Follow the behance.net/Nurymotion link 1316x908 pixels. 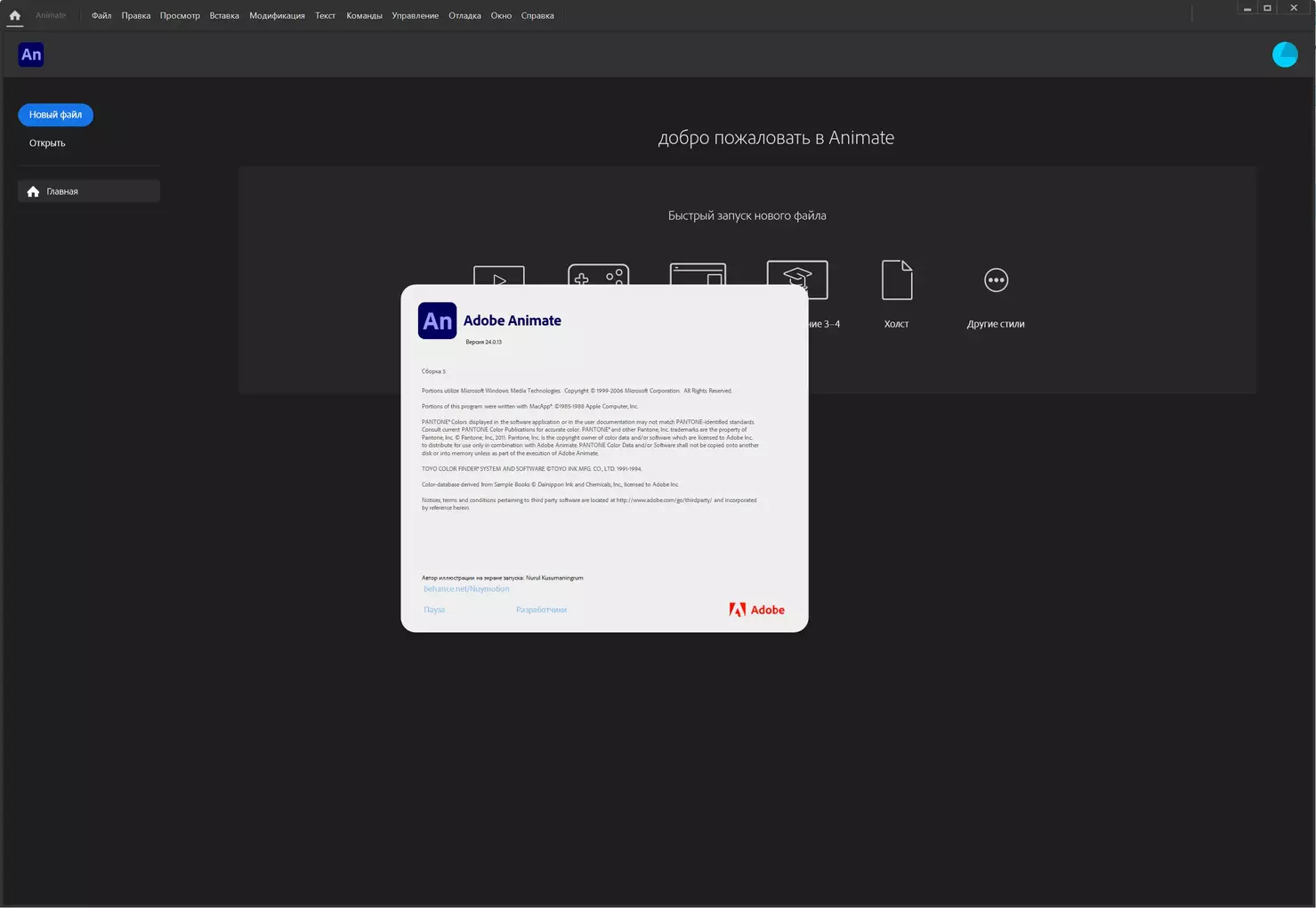pyautogui.click(x=466, y=589)
